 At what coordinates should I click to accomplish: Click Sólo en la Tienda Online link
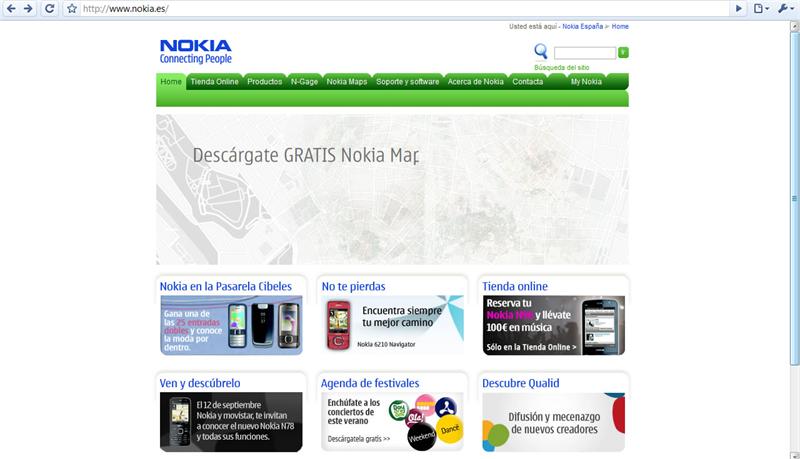[531, 347]
